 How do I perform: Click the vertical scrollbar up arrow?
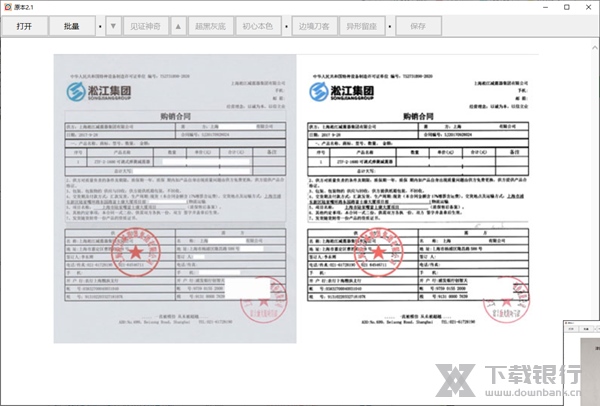point(595,48)
